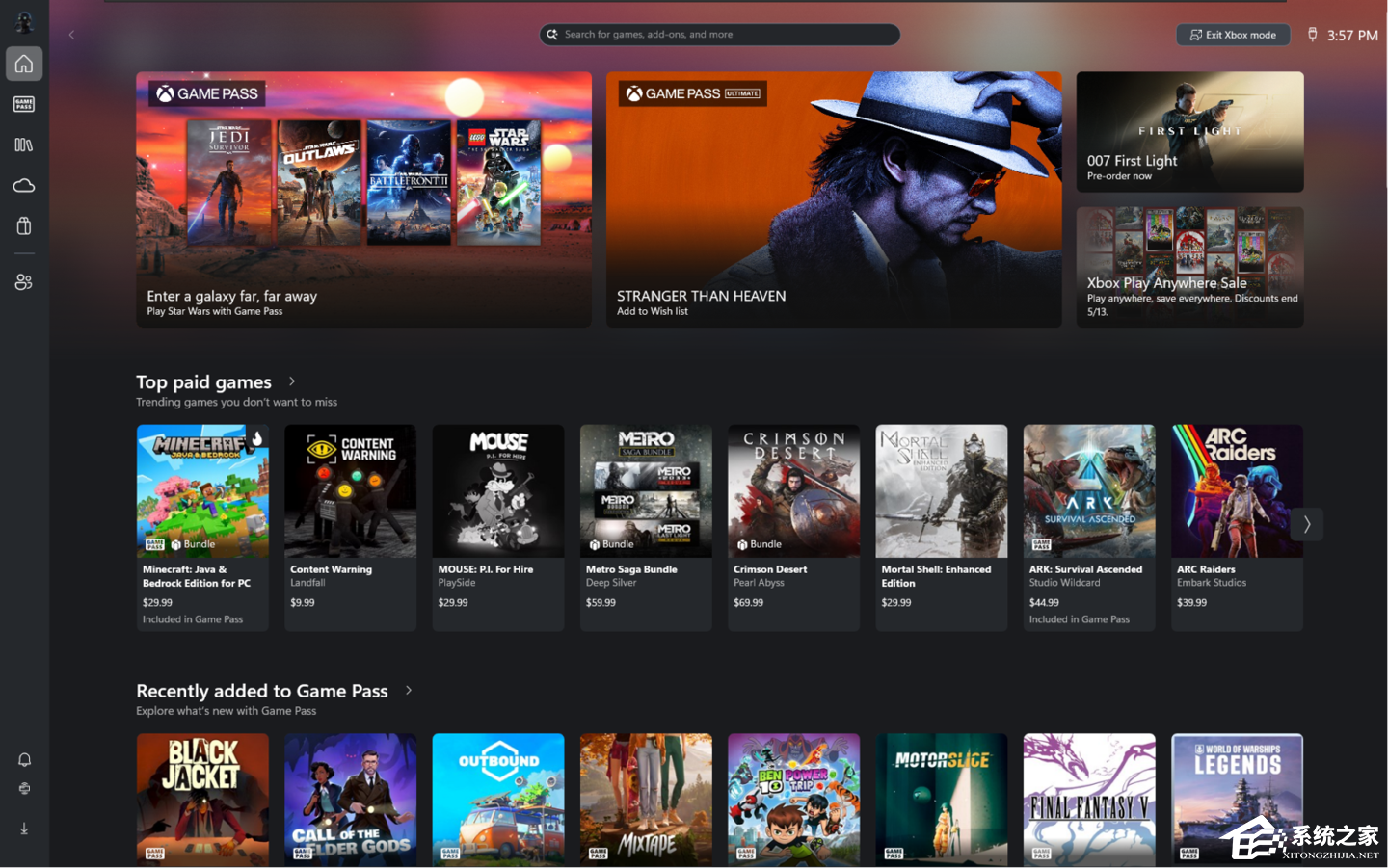Screen dimensions: 1388x868
Task: Open Call of the Elder Gods tile
Action: 350,800
